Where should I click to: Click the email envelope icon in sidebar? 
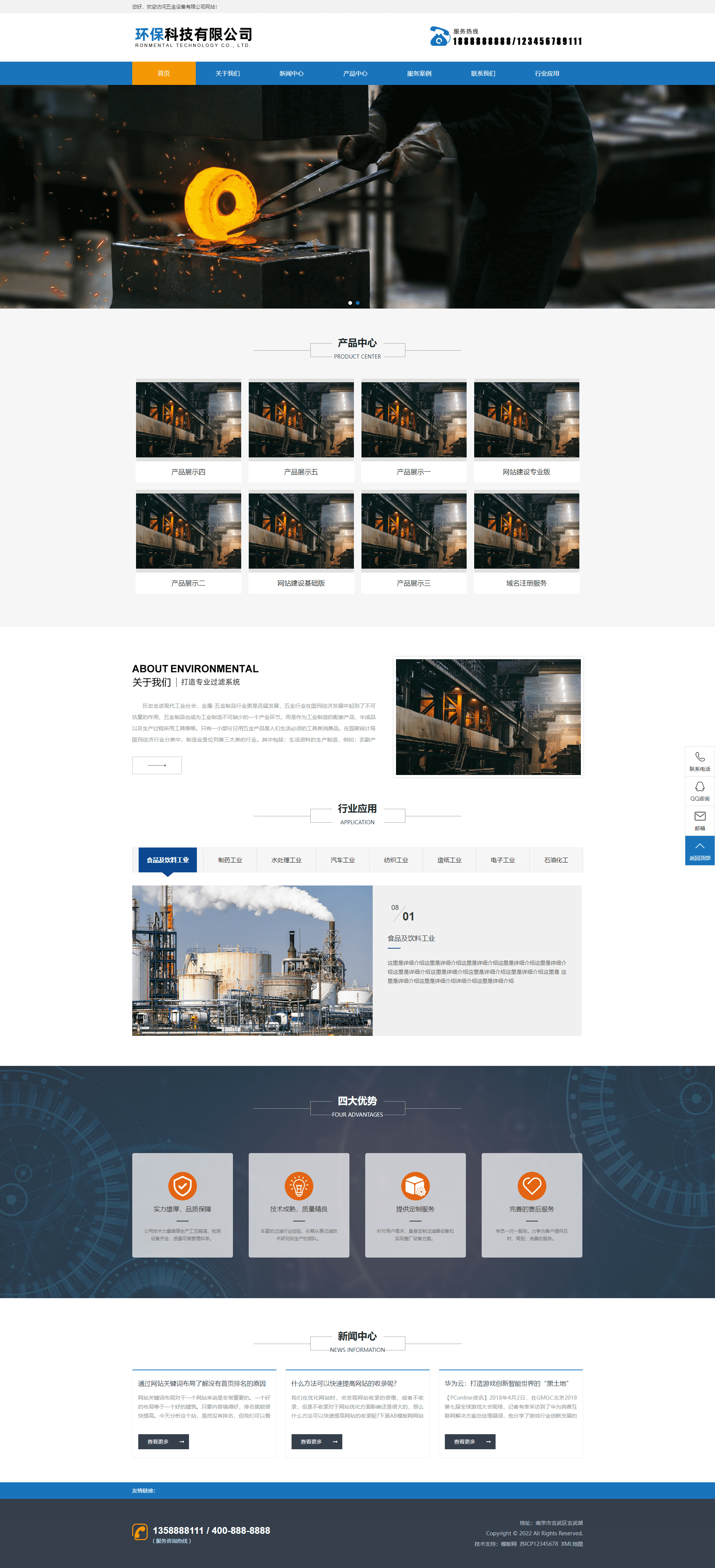point(700,817)
